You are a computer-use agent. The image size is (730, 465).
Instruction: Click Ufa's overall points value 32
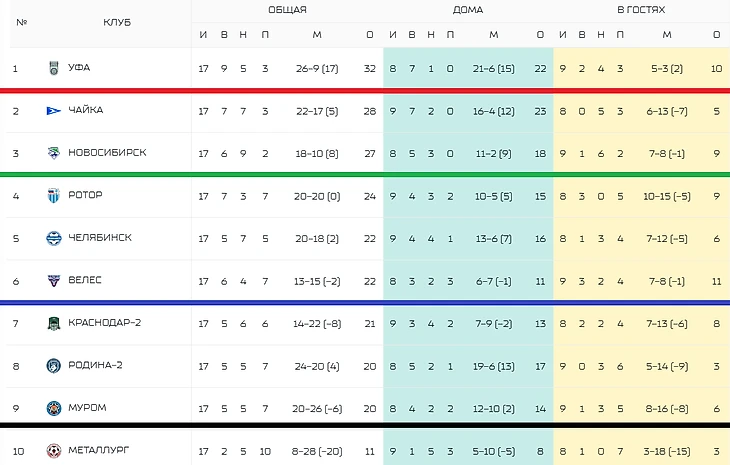click(x=370, y=69)
